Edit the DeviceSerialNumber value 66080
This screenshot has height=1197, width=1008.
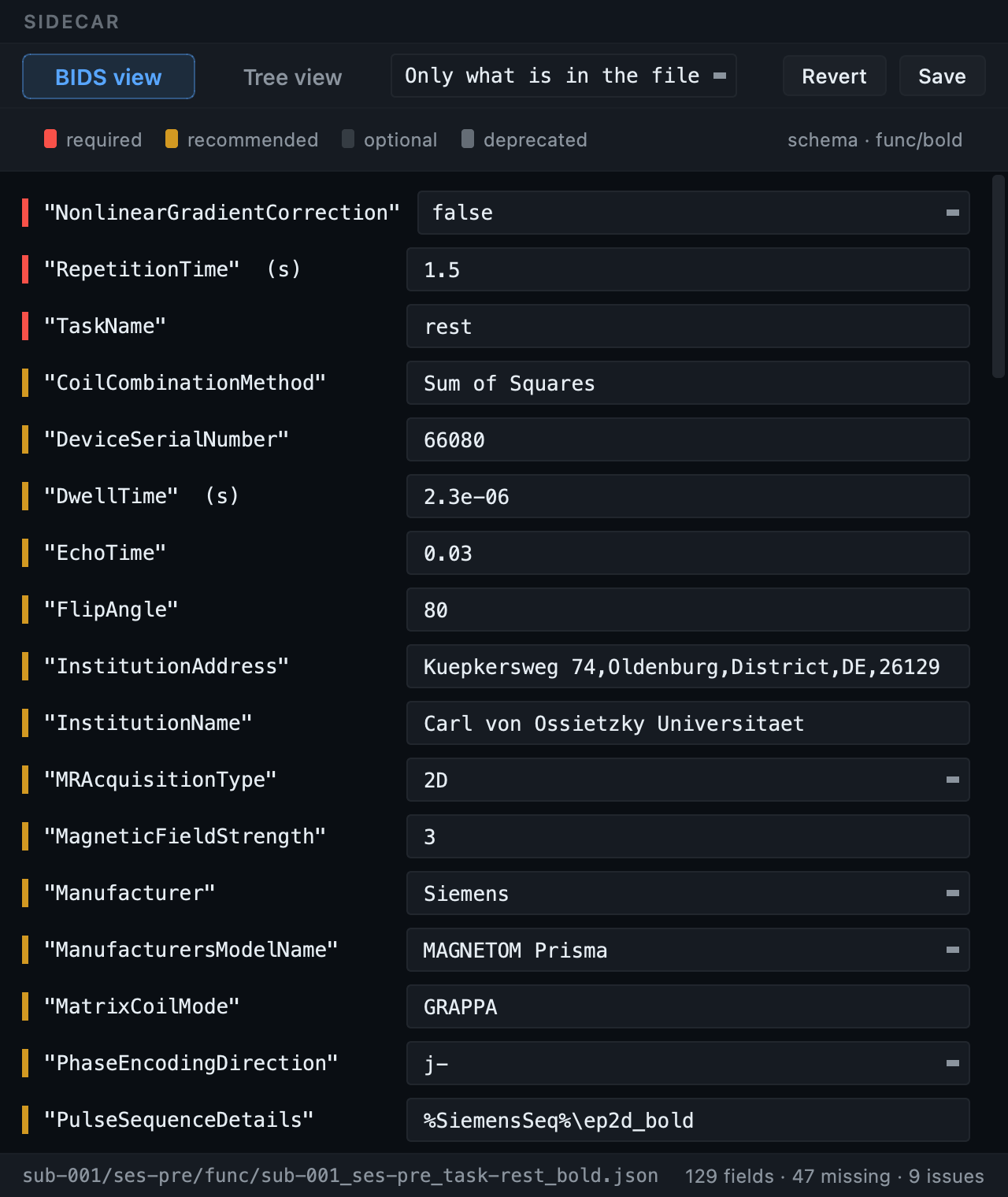(x=687, y=439)
